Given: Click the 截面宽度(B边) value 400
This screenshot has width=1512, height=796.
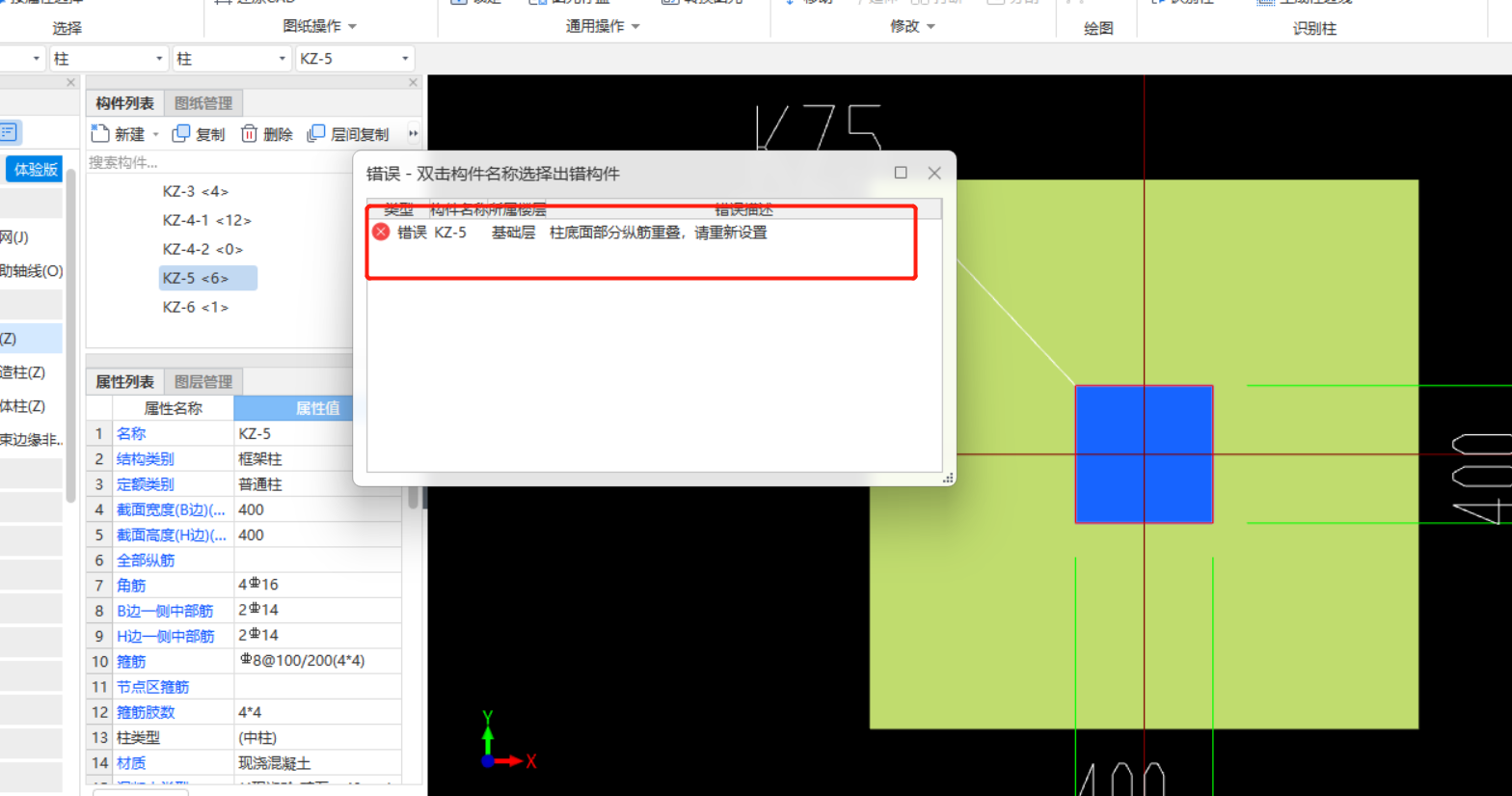Looking at the screenshot, I should pyautogui.click(x=317, y=509).
